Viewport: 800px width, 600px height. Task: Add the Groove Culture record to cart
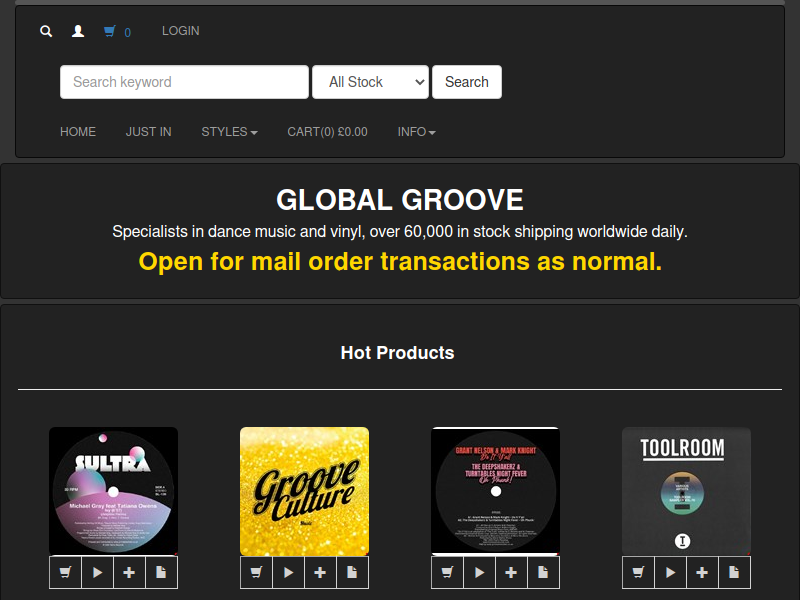pos(256,572)
